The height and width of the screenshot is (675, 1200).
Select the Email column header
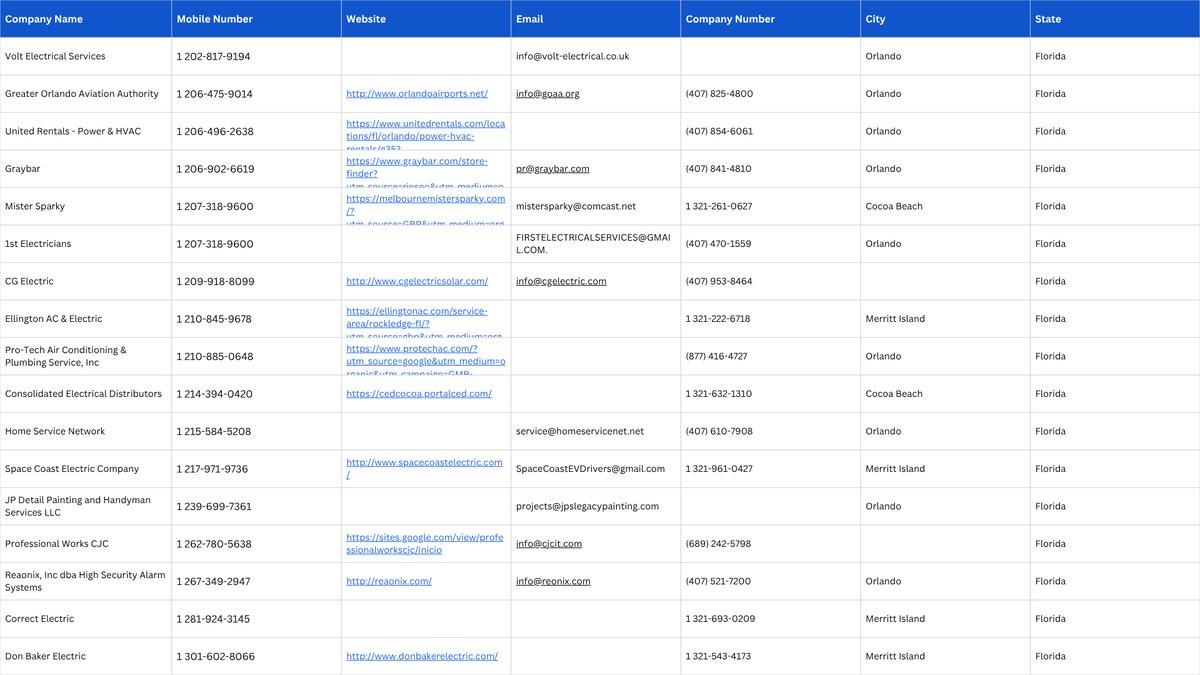click(x=596, y=19)
